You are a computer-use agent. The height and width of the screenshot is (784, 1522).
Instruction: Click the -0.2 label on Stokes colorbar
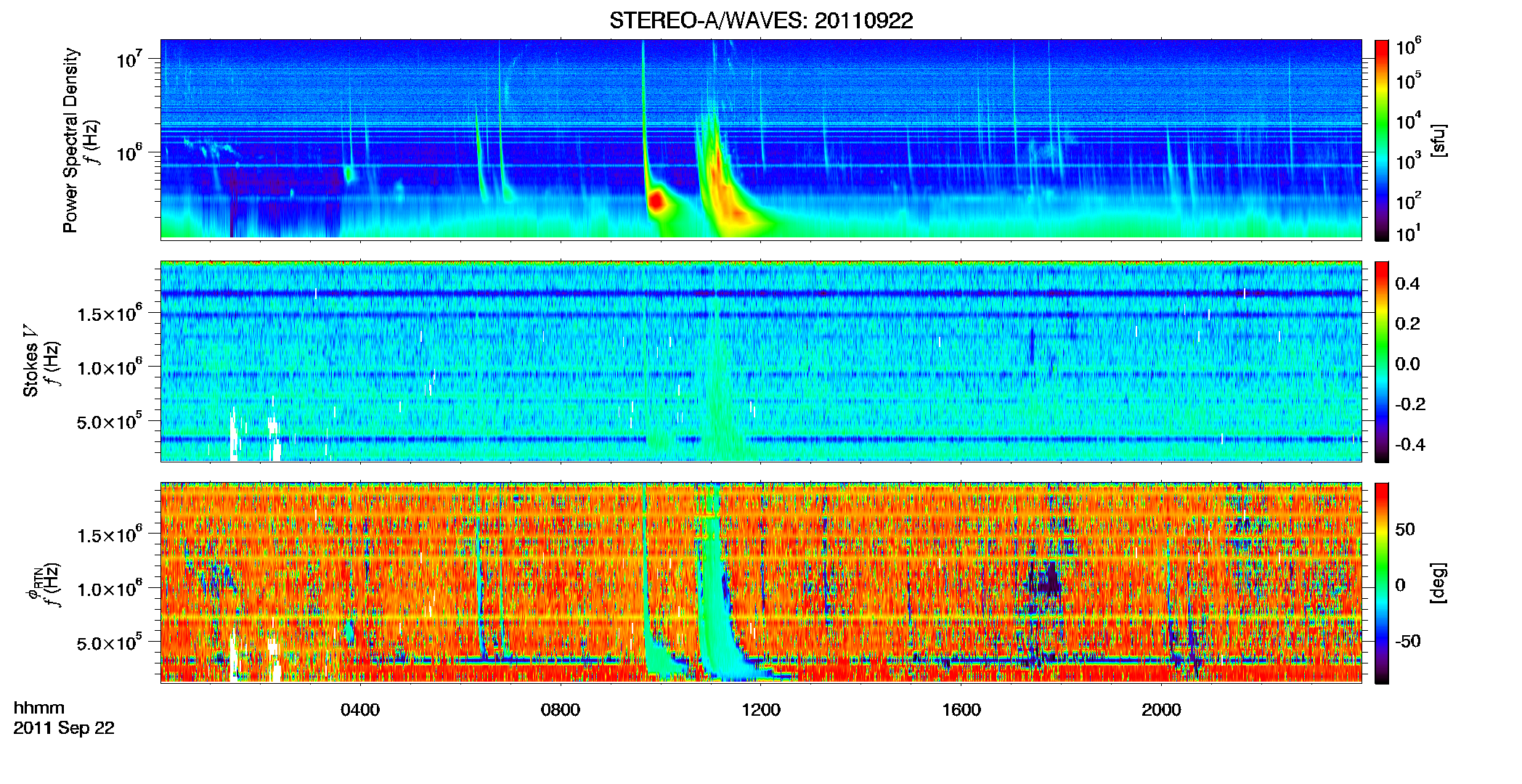[x=1410, y=404]
